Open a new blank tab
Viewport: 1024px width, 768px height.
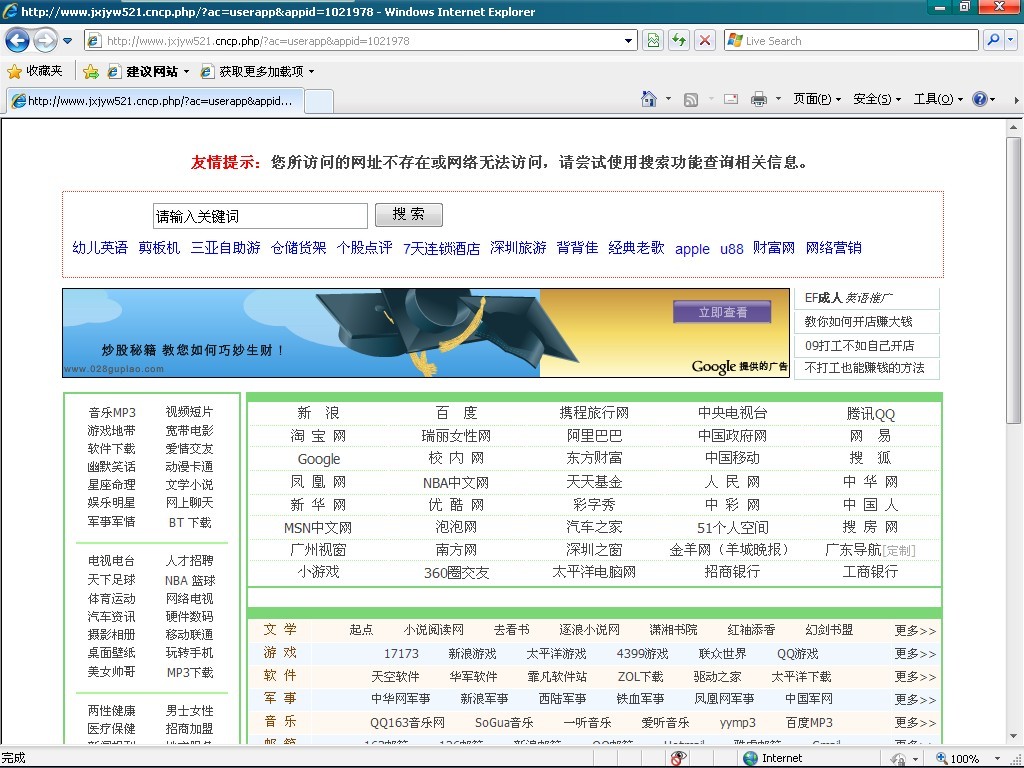point(319,102)
